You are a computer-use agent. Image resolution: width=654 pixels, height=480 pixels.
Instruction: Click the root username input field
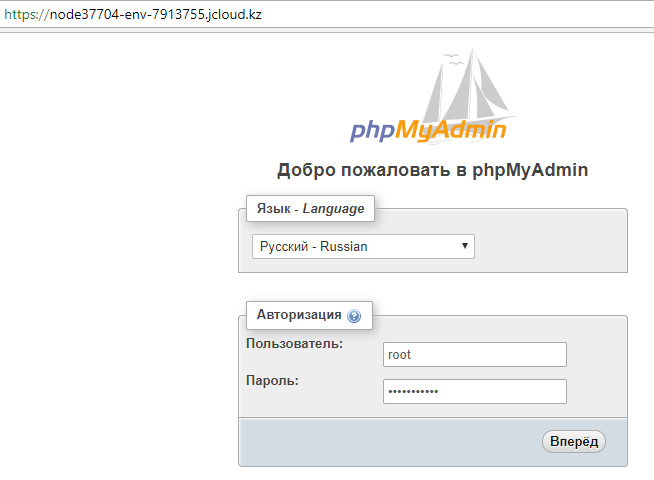(x=475, y=354)
